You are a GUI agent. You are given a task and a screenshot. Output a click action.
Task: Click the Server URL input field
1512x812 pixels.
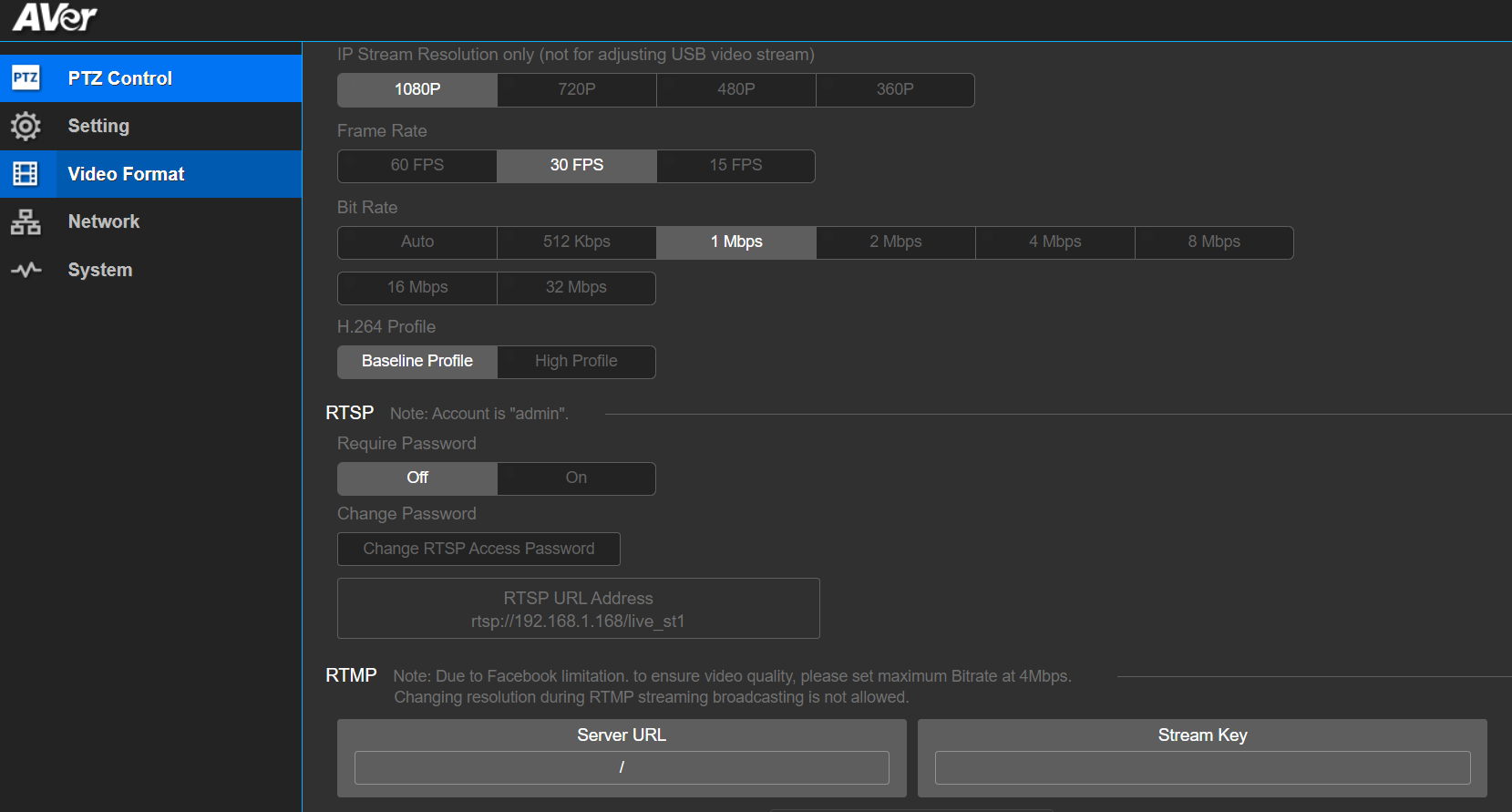pyautogui.click(x=622, y=767)
